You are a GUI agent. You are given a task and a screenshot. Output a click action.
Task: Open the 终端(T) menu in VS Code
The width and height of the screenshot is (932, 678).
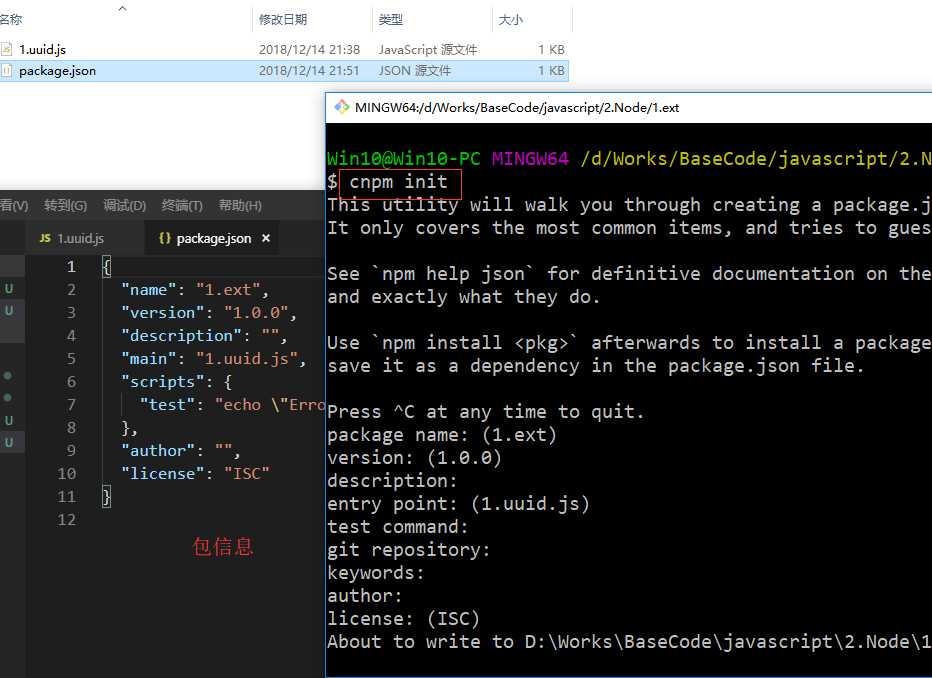tap(182, 206)
